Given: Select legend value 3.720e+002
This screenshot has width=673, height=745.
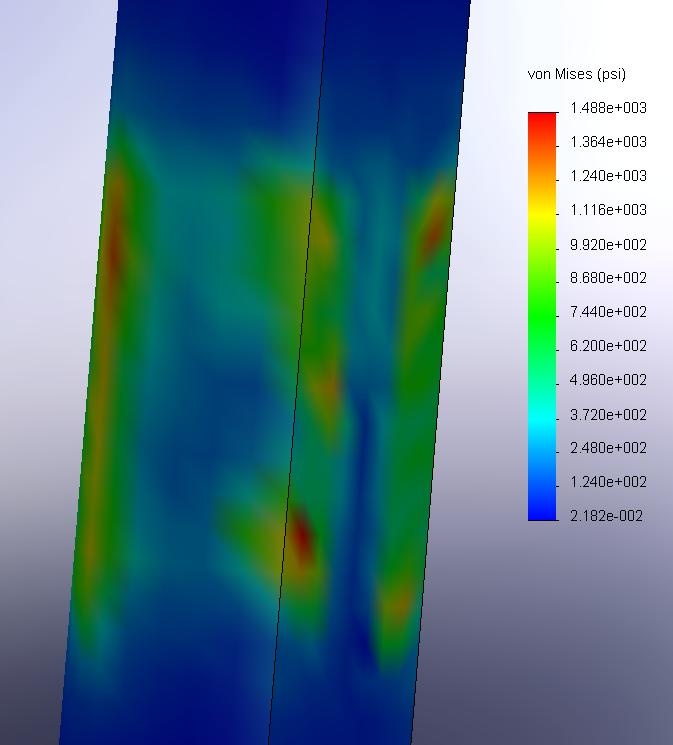Looking at the screenshot, I should point(608,415).
